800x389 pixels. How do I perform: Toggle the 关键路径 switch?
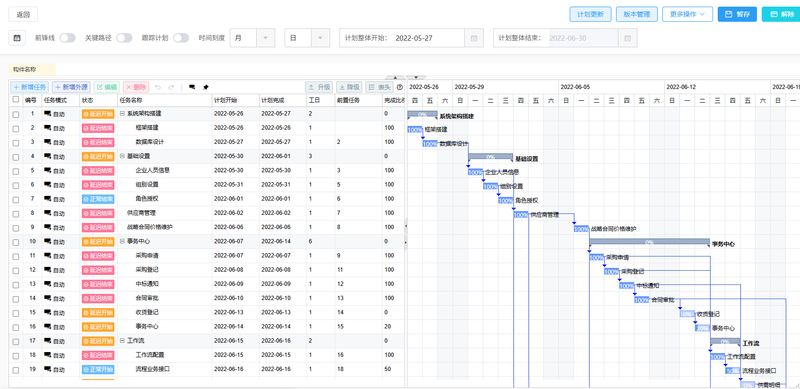124,38
